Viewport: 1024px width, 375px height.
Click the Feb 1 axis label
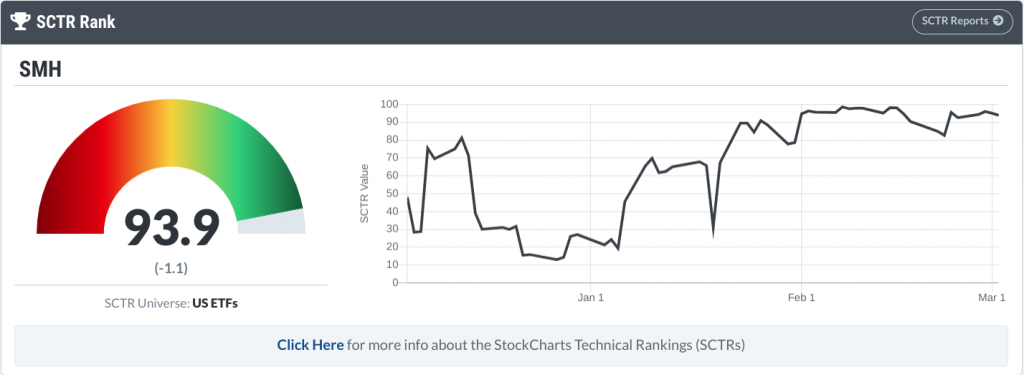801,298
